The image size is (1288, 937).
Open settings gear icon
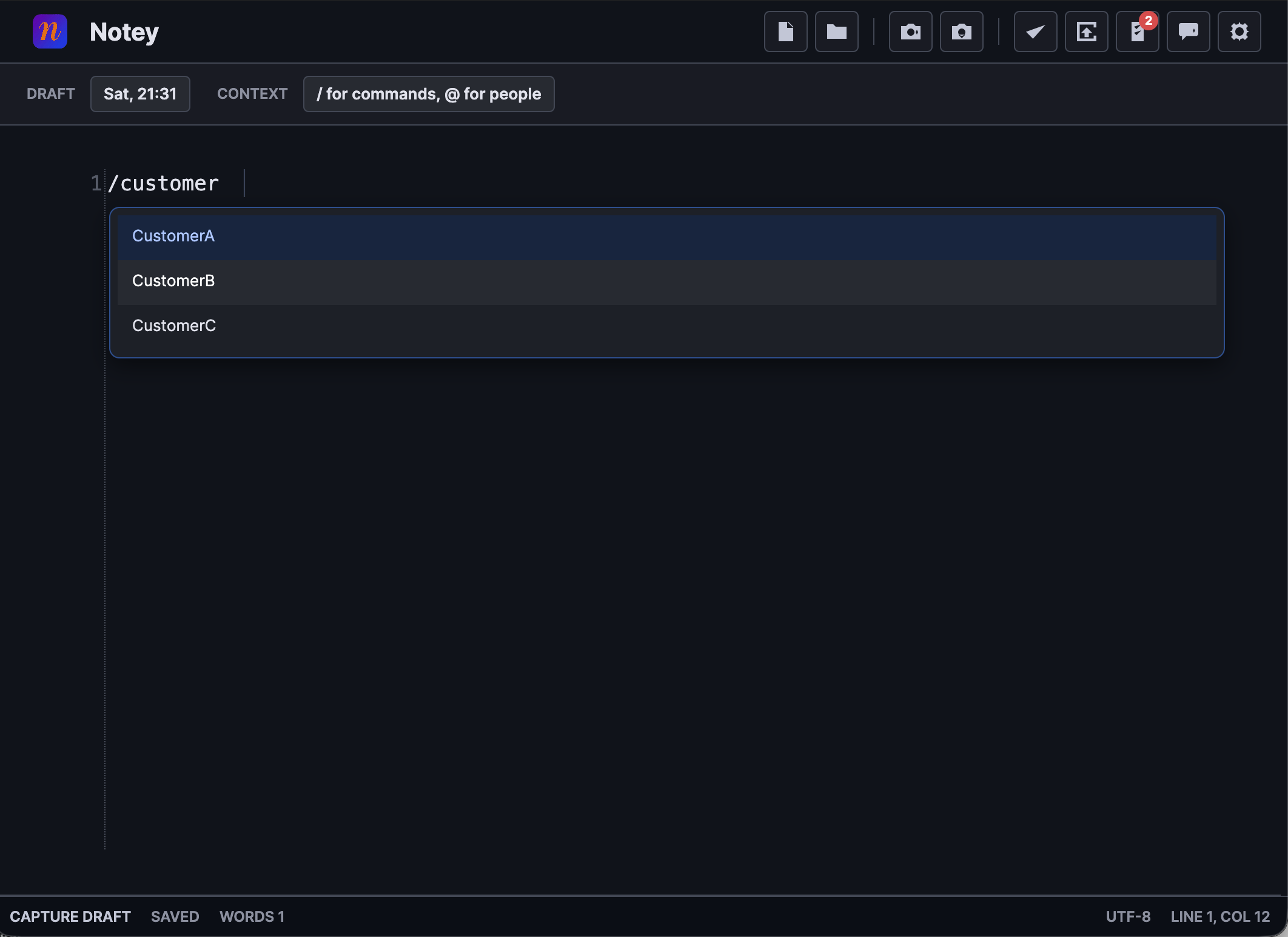pyautogui.click(x=1239, y=32)
